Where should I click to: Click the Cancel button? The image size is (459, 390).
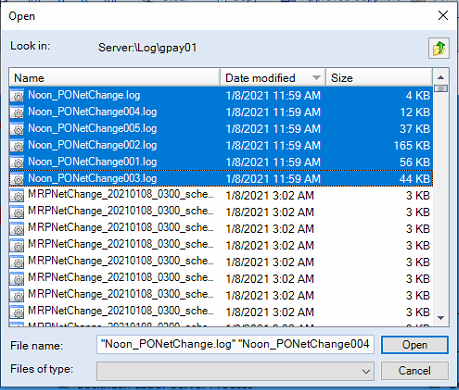pos(415,371)
